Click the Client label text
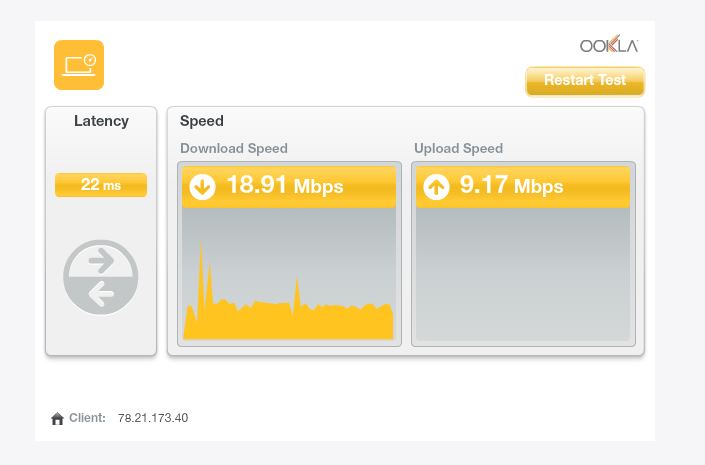 (x=87, y=418)
